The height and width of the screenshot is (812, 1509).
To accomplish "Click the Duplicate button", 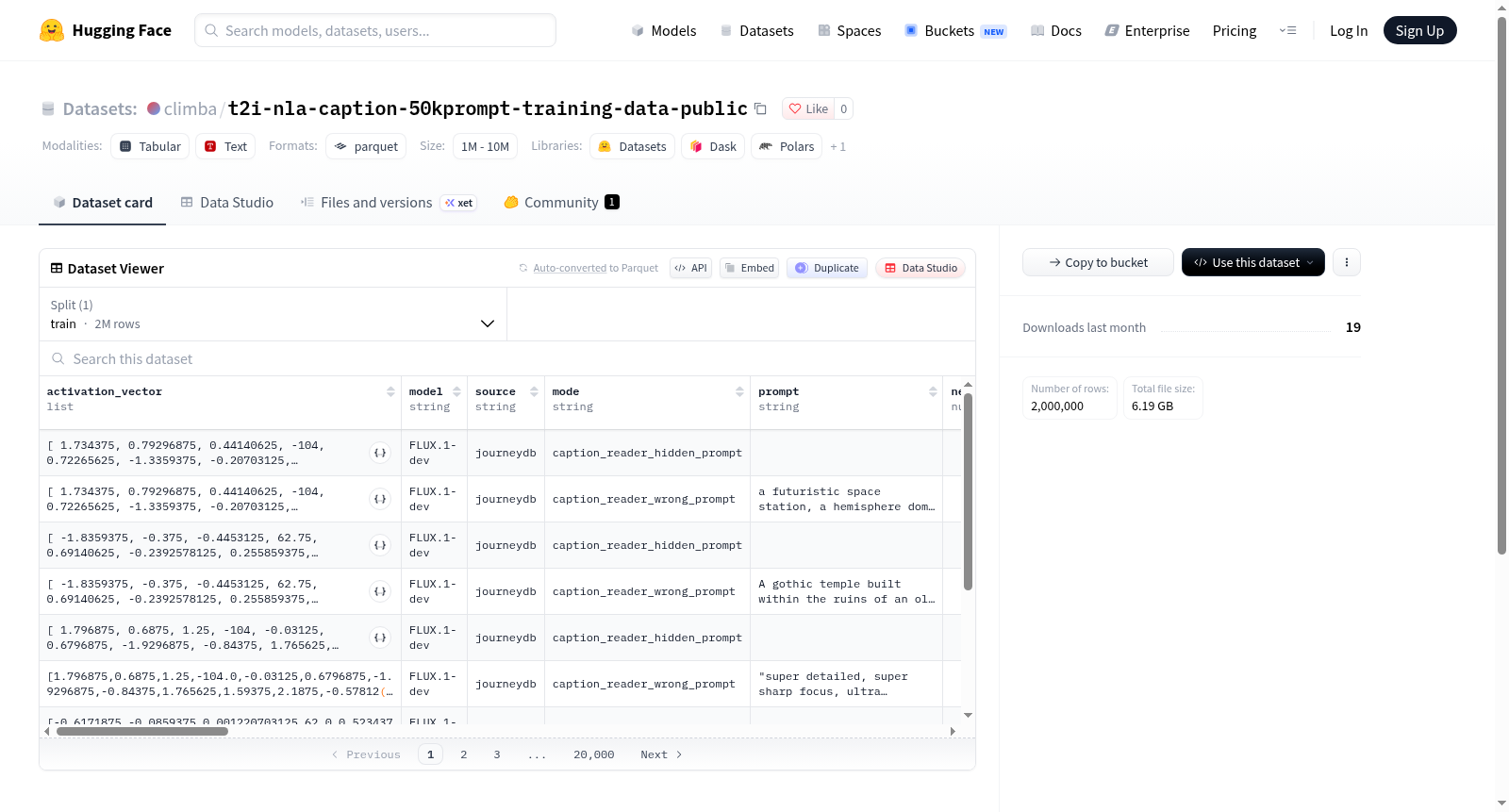I will [827, 268].
